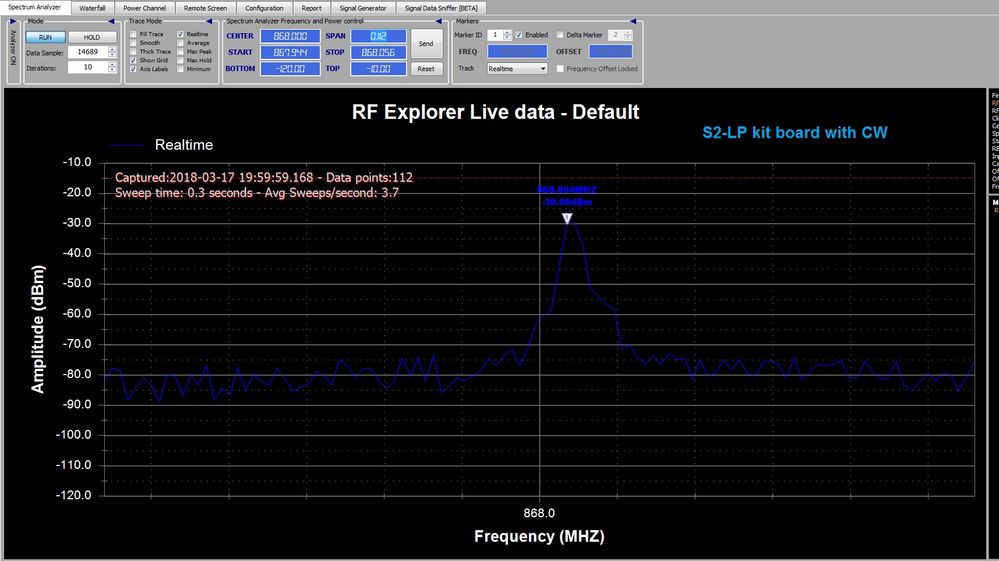Click the BOTTOM amplitude field -120.00
The width and height of the screenshot is (999, 561).
click(290, 69)
